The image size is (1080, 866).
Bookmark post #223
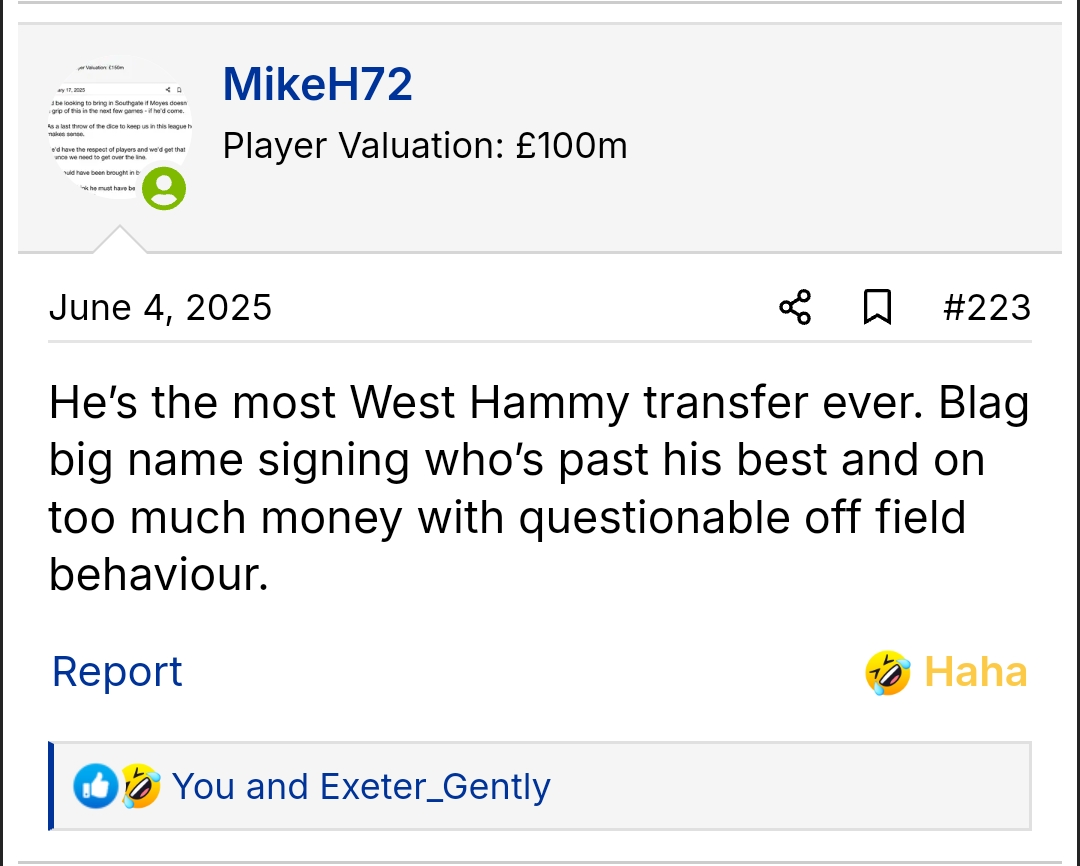click(877, 307)
